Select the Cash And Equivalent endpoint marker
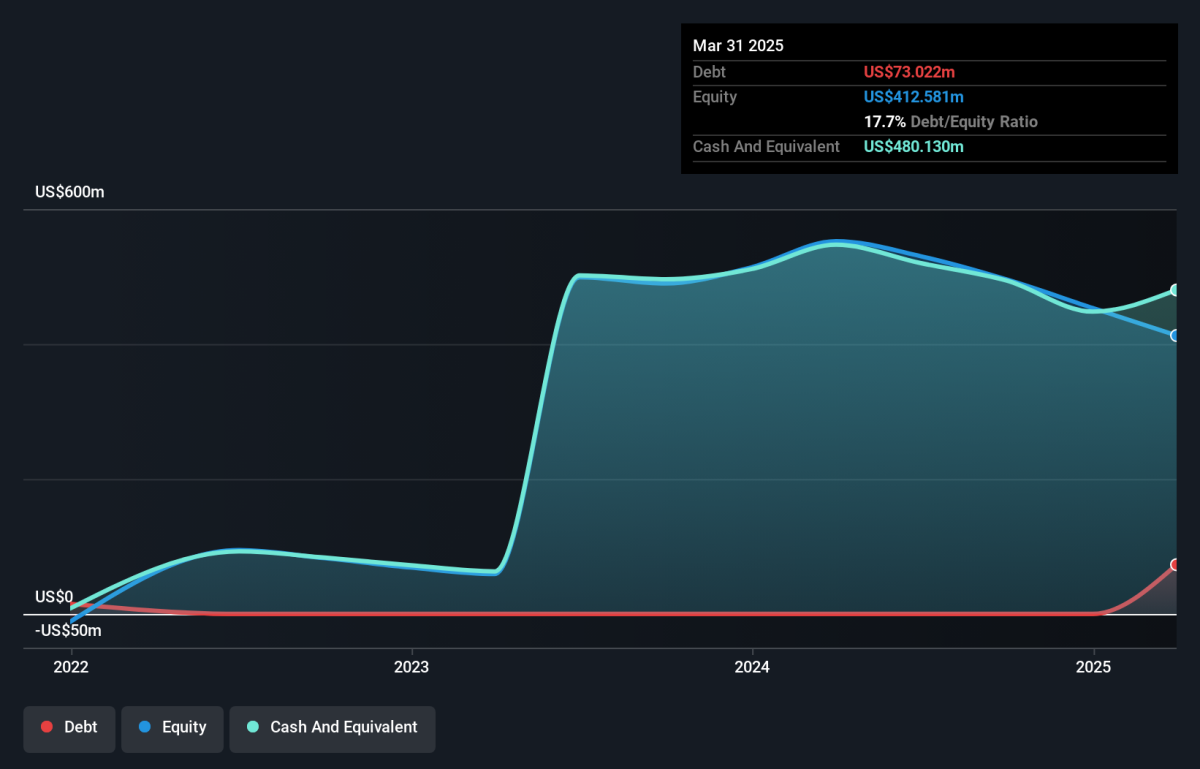Image resolution: width=1200 pixels, height=769 pixels. click(1176, 290)
